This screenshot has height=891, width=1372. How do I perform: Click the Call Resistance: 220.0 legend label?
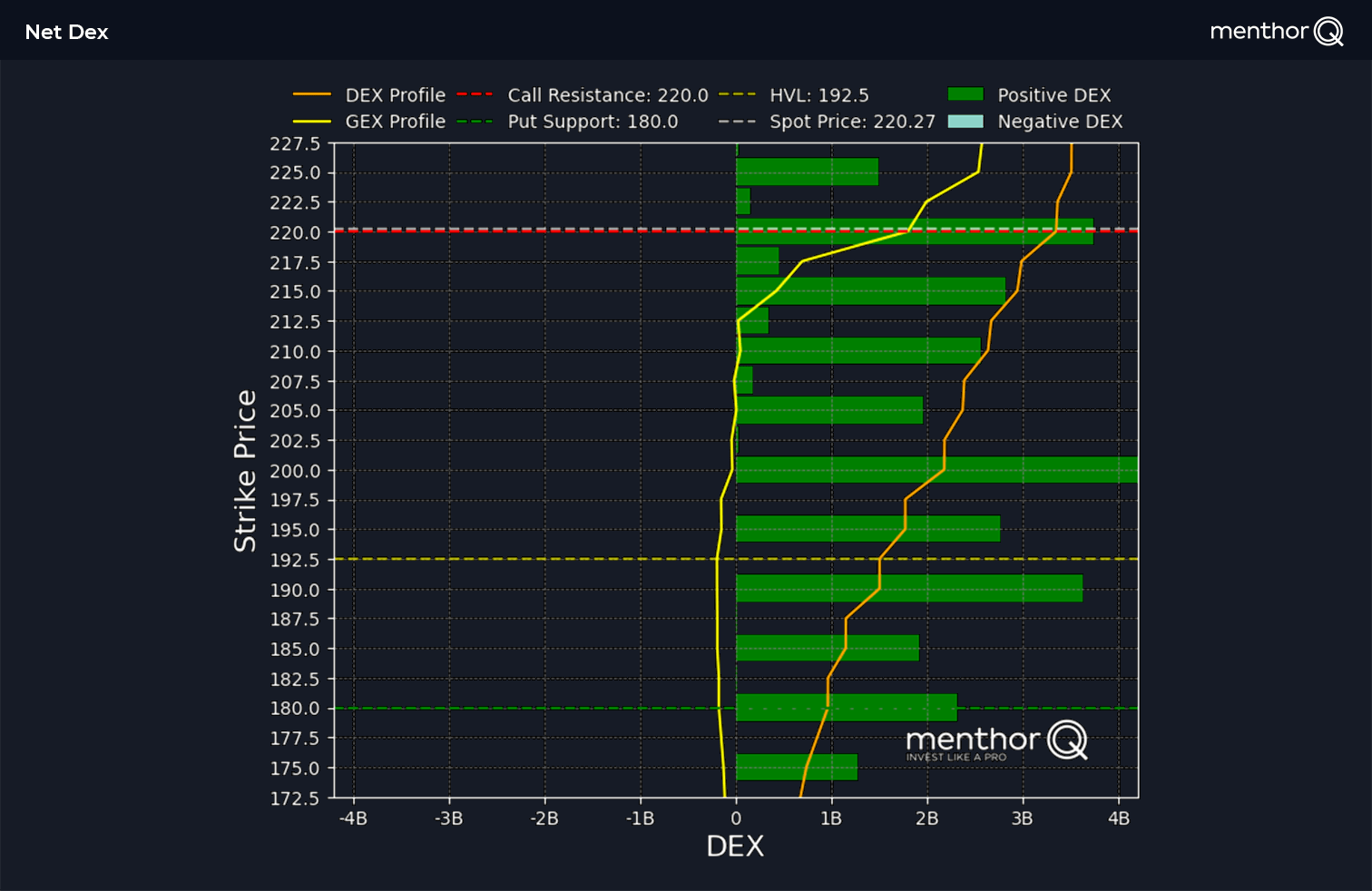tap(608, 95)
